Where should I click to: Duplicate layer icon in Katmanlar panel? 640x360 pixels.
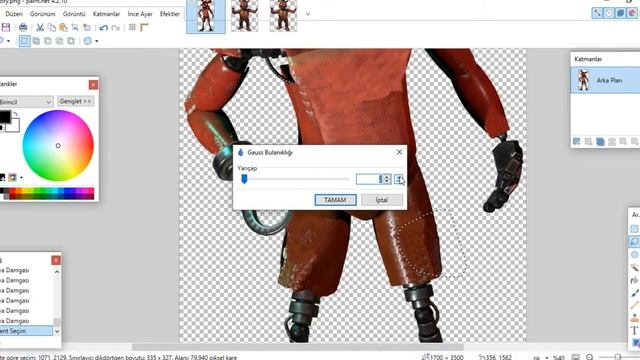point(600,142)
